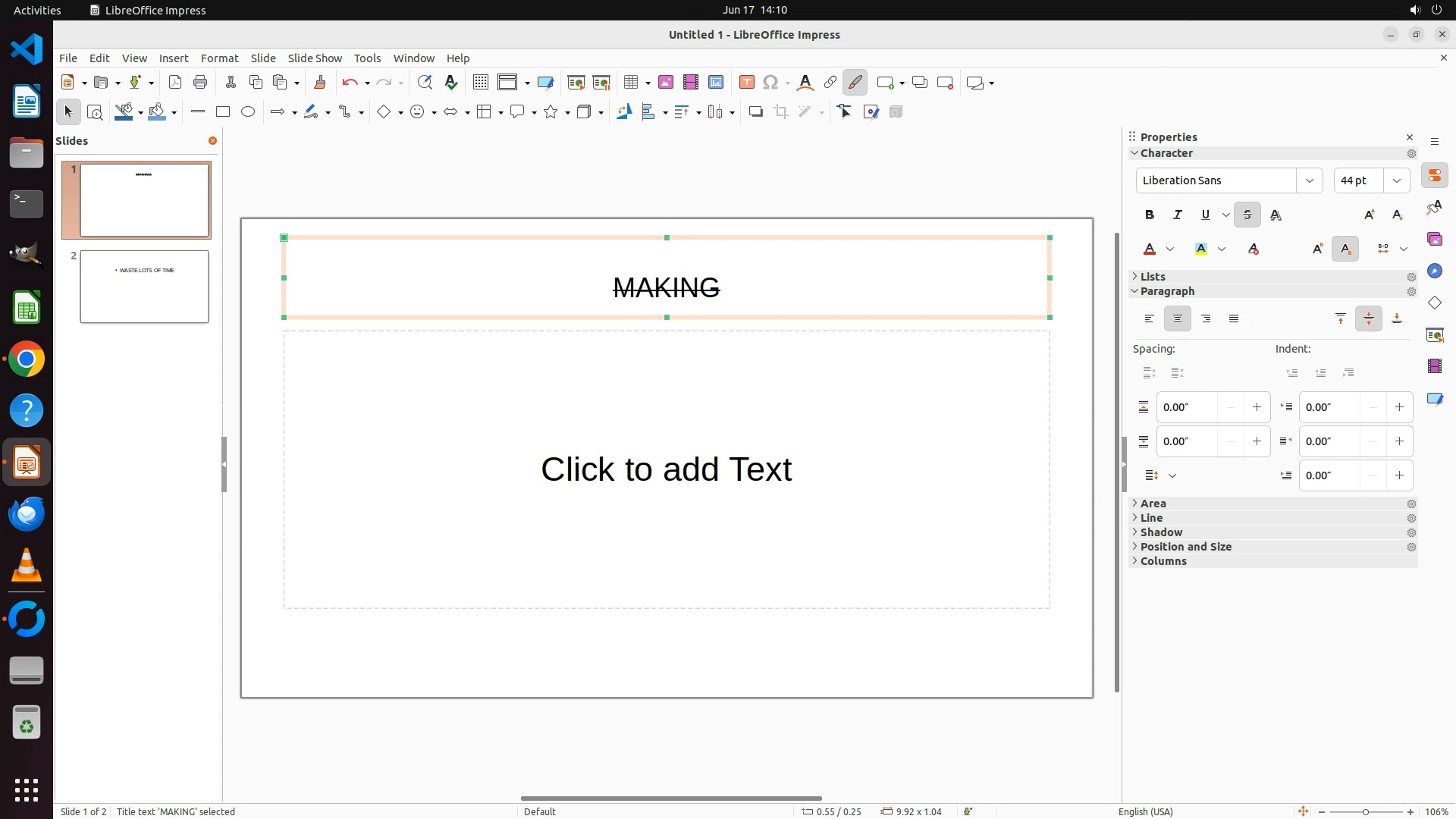Open the font name dropdown
1456x819 pixels.
[x=1310, y=180]
